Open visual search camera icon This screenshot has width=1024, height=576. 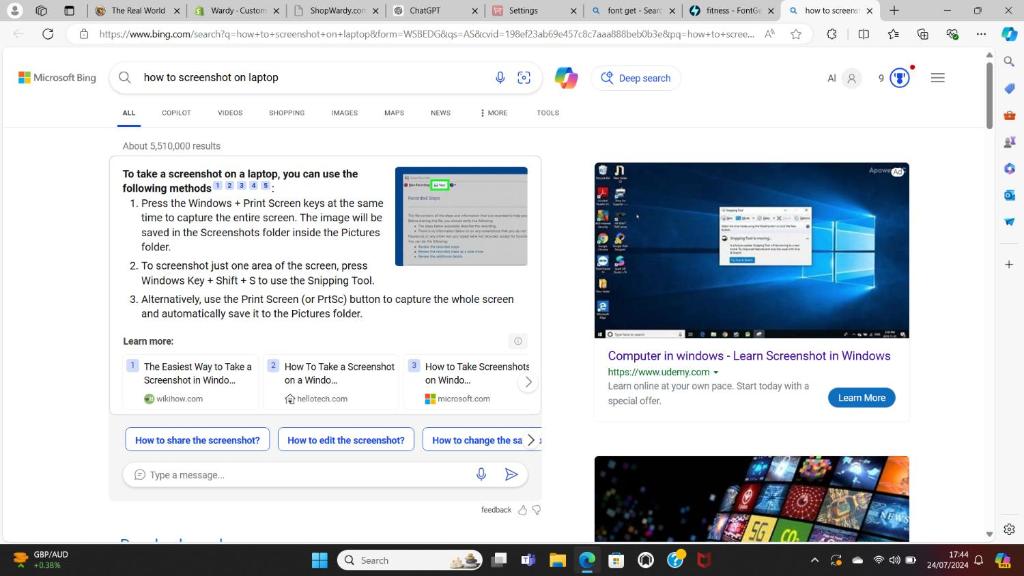coord(523,78)
